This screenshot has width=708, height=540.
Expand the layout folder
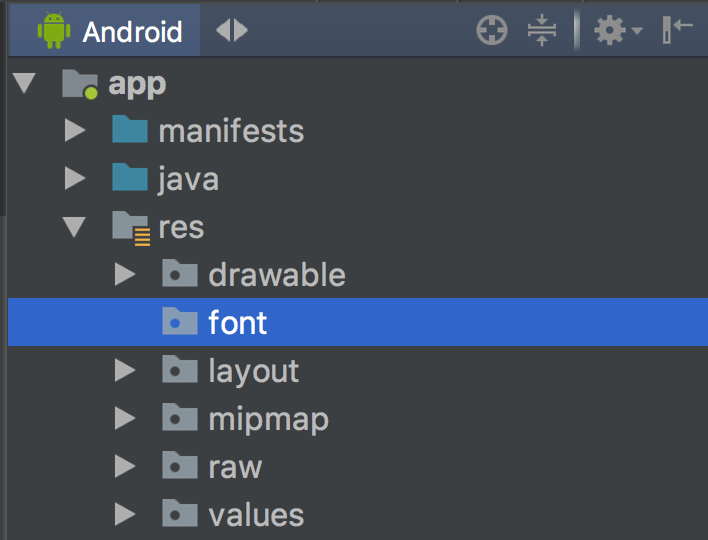click(x=125, y=370)
